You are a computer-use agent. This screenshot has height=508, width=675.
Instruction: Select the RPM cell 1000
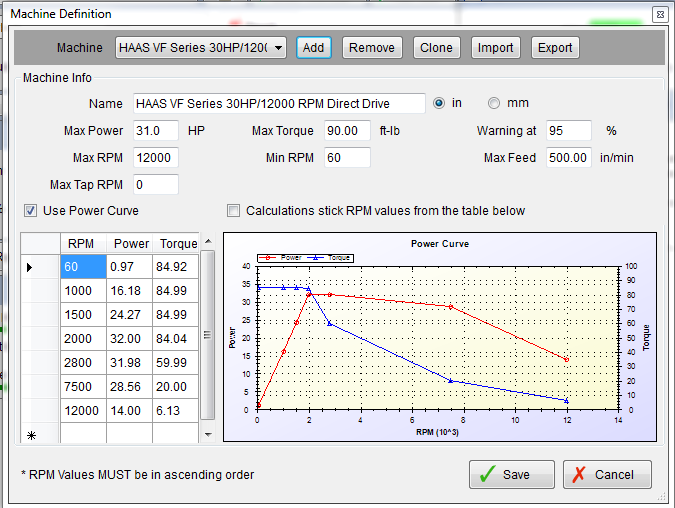(x=83, y=291)
